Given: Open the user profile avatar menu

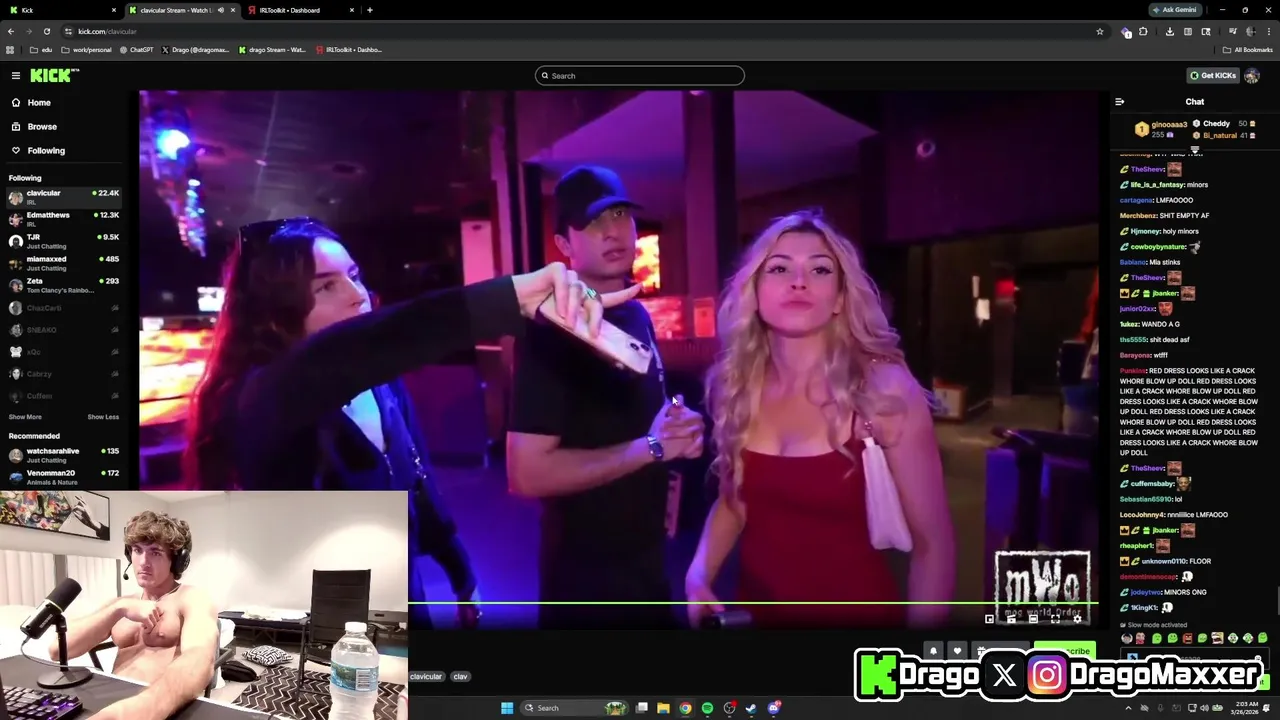Looking at the screenshot, I should coord(1252,76).
